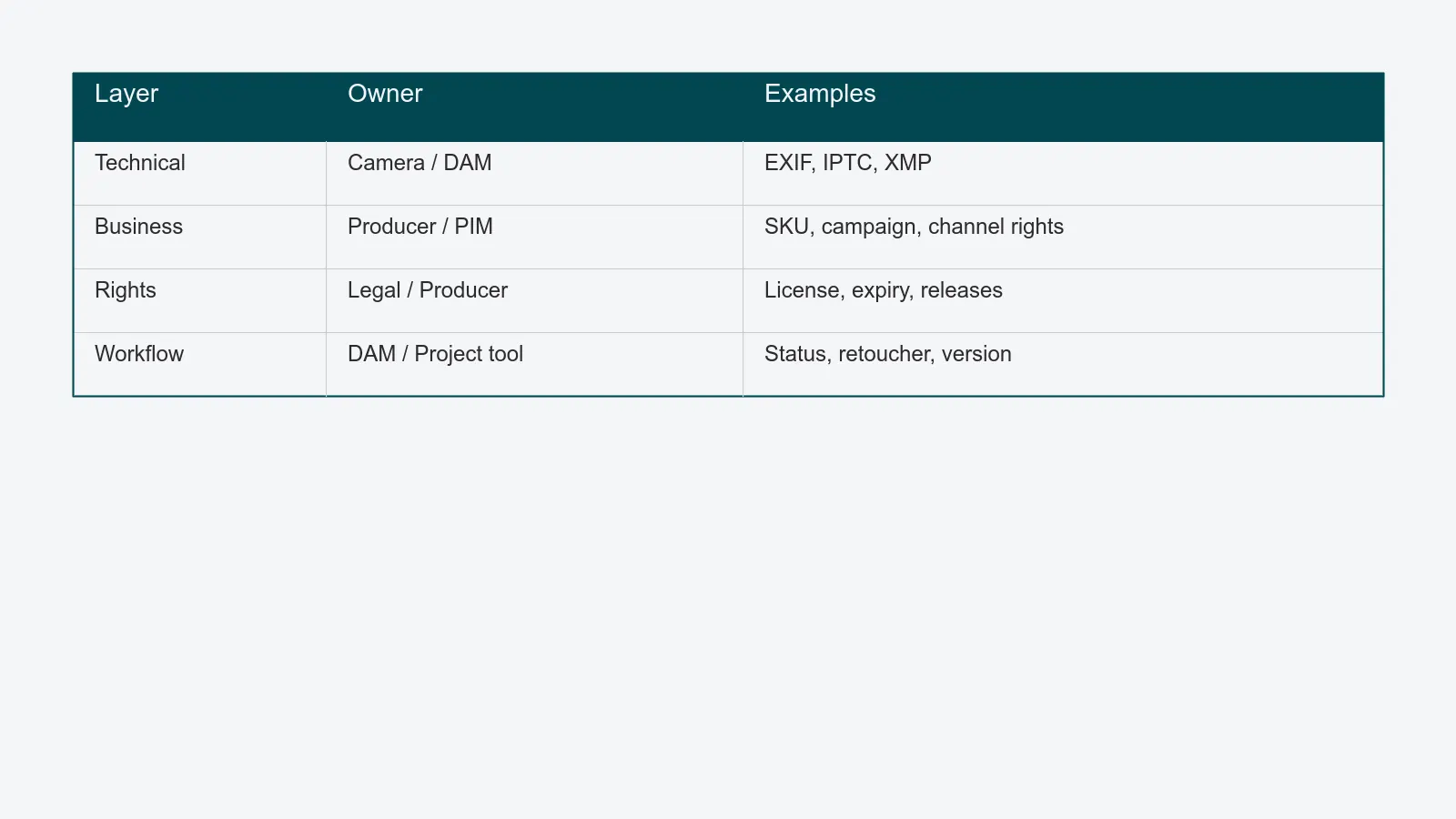The width and height of the screenshot is (1456, 819).
Task: Click the 'Owner' column header
Action: 534,107
